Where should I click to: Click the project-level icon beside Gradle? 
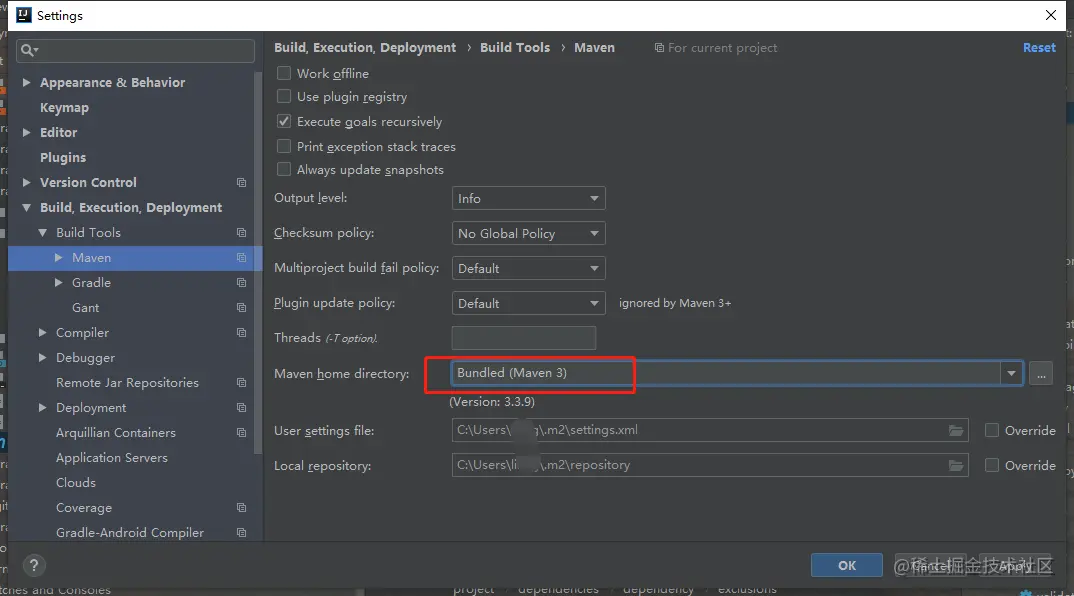[x=241, y=282]
